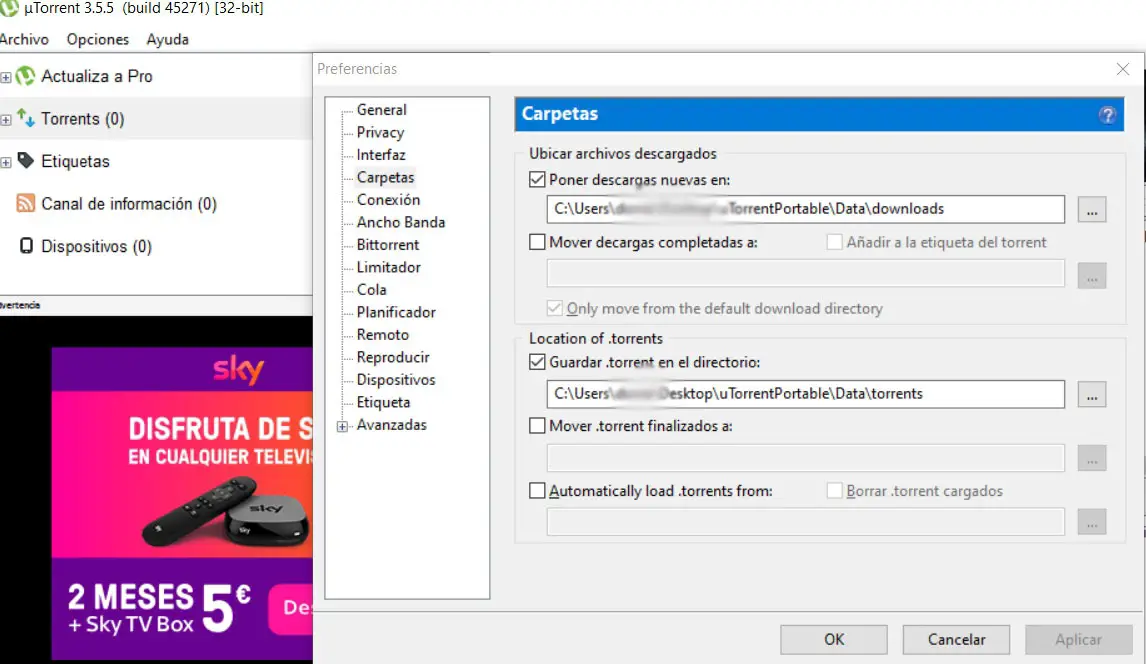This screenshot has height=664, width=1146.
Task: Select Conexión in preferences tree
Action: click(388, 199)
